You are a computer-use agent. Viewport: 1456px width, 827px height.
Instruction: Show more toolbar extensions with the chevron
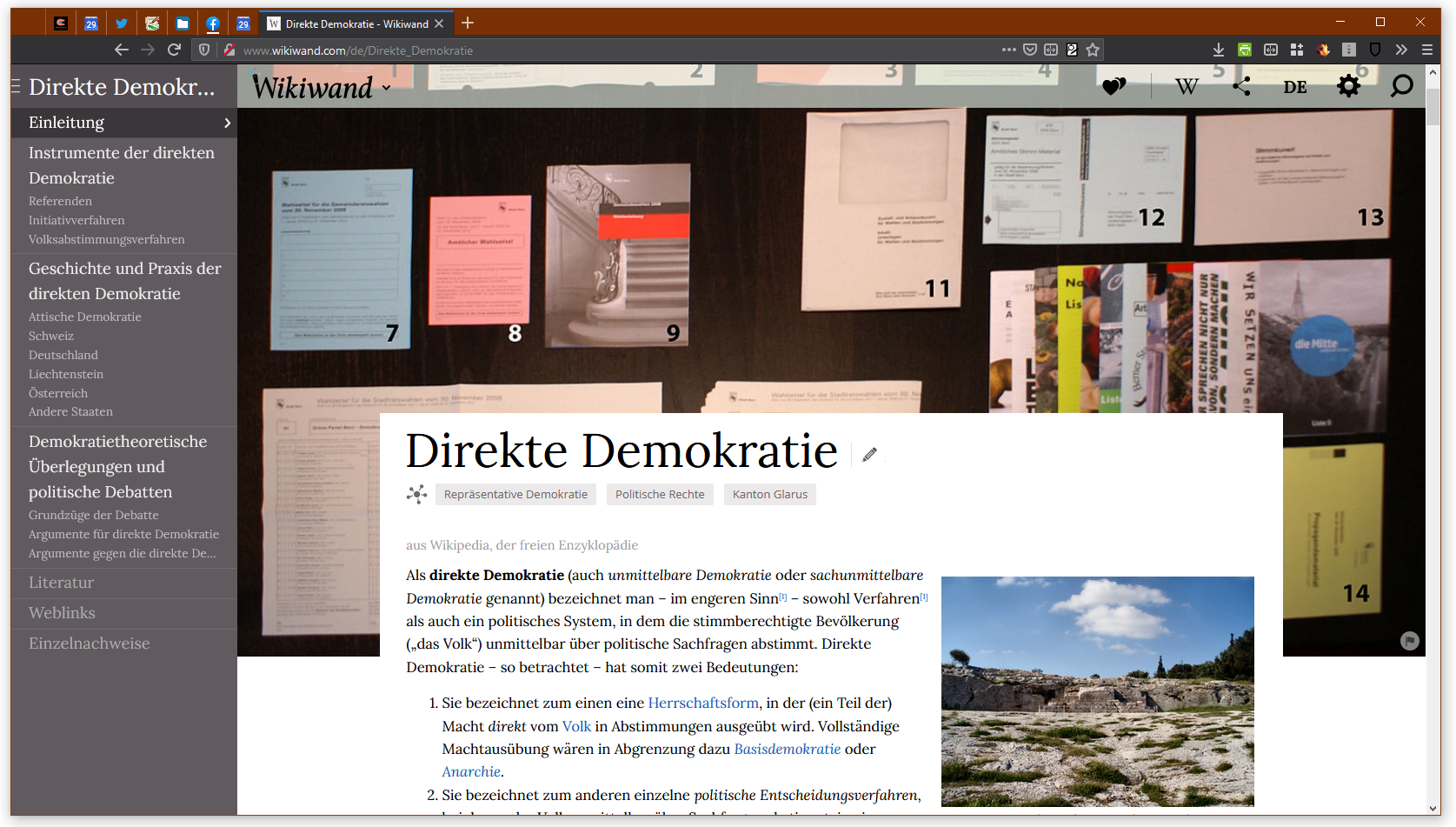(1401, 50)
